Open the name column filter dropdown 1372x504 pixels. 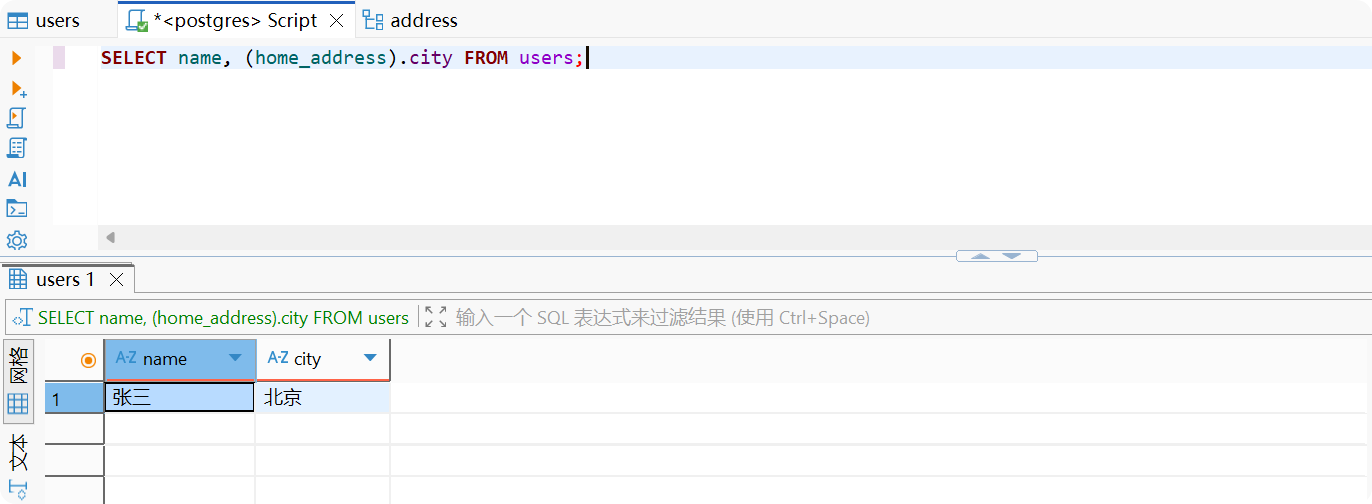235,358
